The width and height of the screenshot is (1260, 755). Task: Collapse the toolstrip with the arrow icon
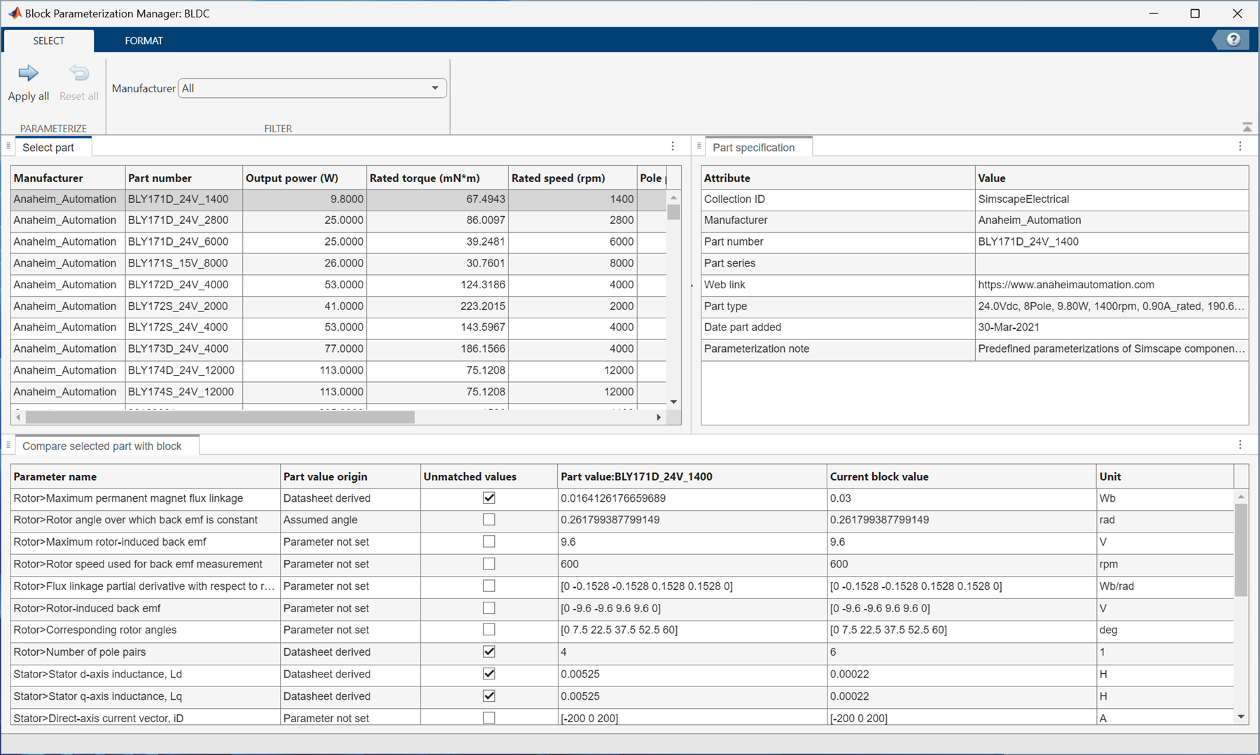click(x=1247, y=128)
